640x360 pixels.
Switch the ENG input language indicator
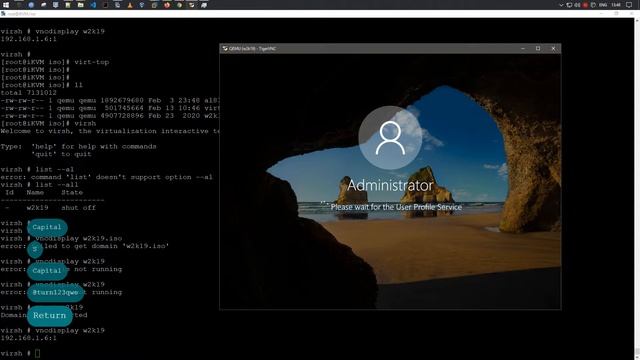[603, 5]
